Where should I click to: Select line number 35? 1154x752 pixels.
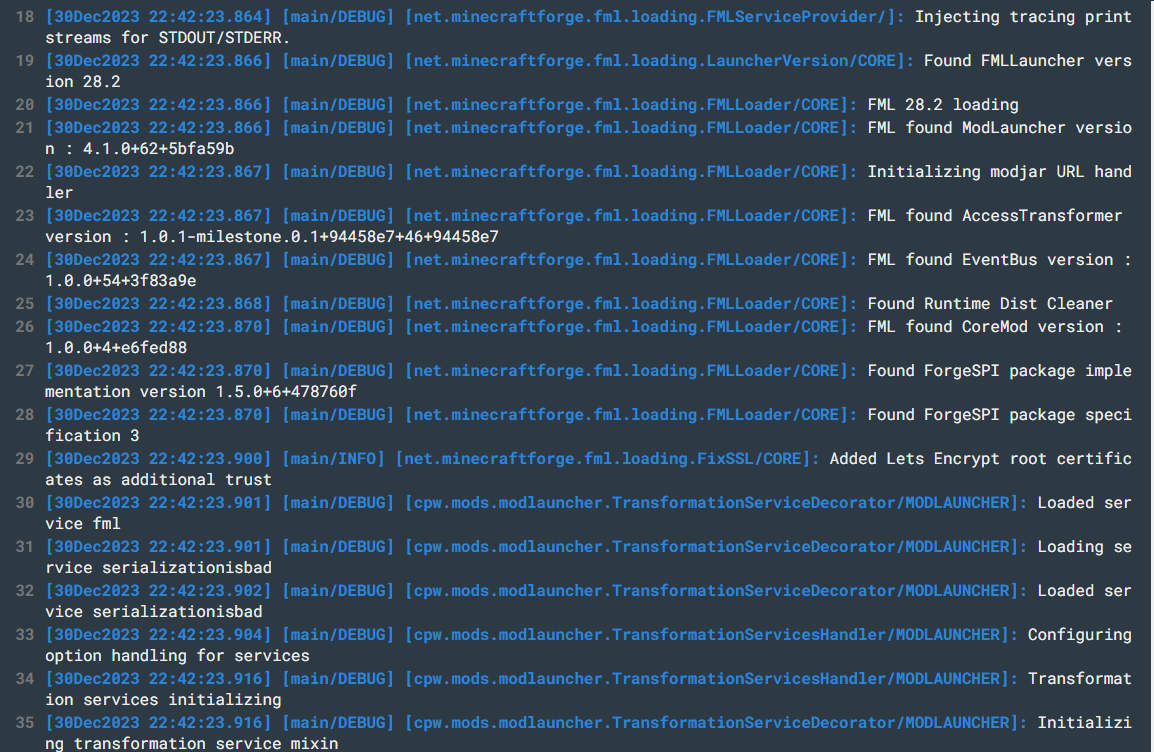(x=25, y=723)
